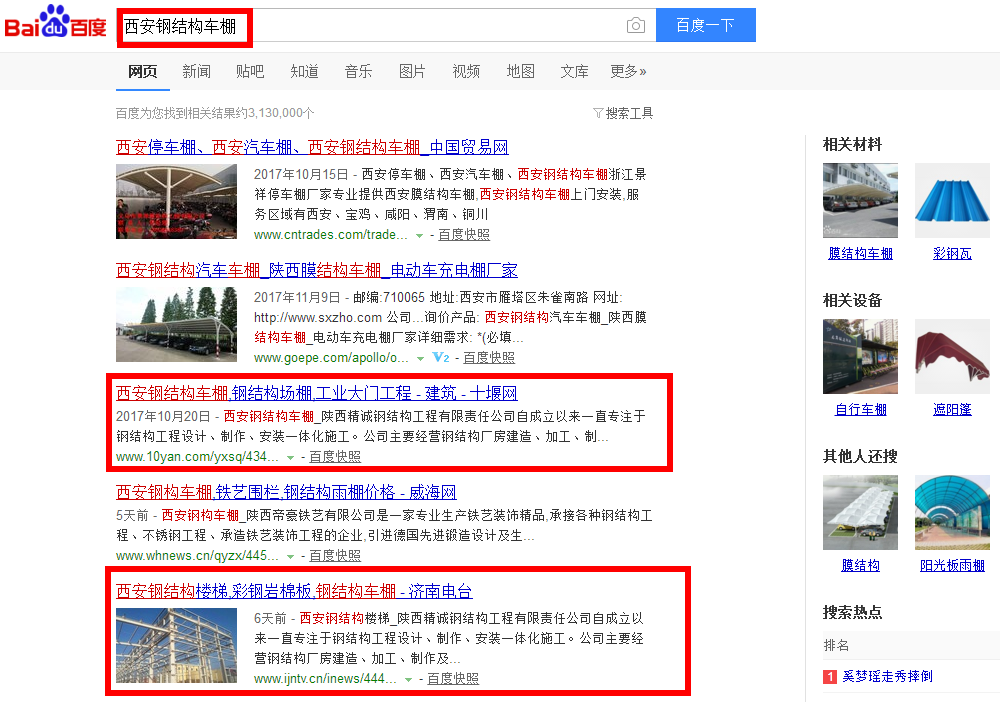Screen dimensions: 1000x702
Task: Open 阳光板雨棚 link
Action: click(x=952, y=566)
